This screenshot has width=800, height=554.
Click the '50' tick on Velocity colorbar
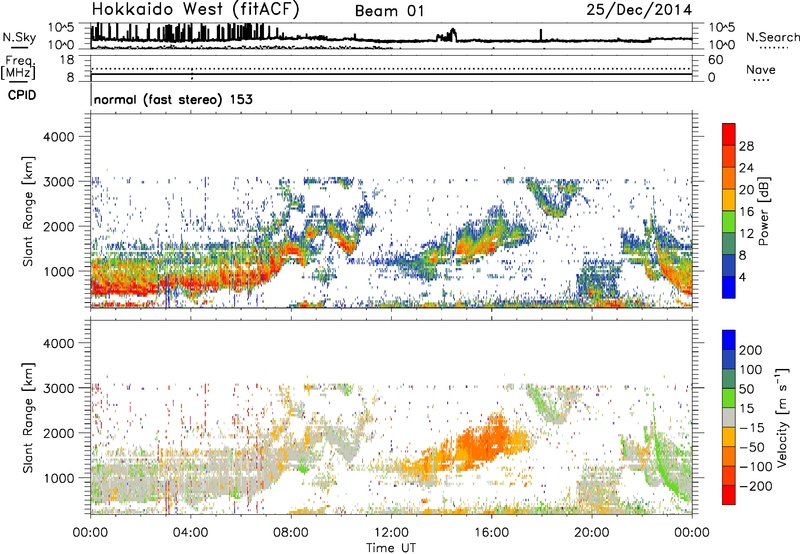tap(746, 389)
